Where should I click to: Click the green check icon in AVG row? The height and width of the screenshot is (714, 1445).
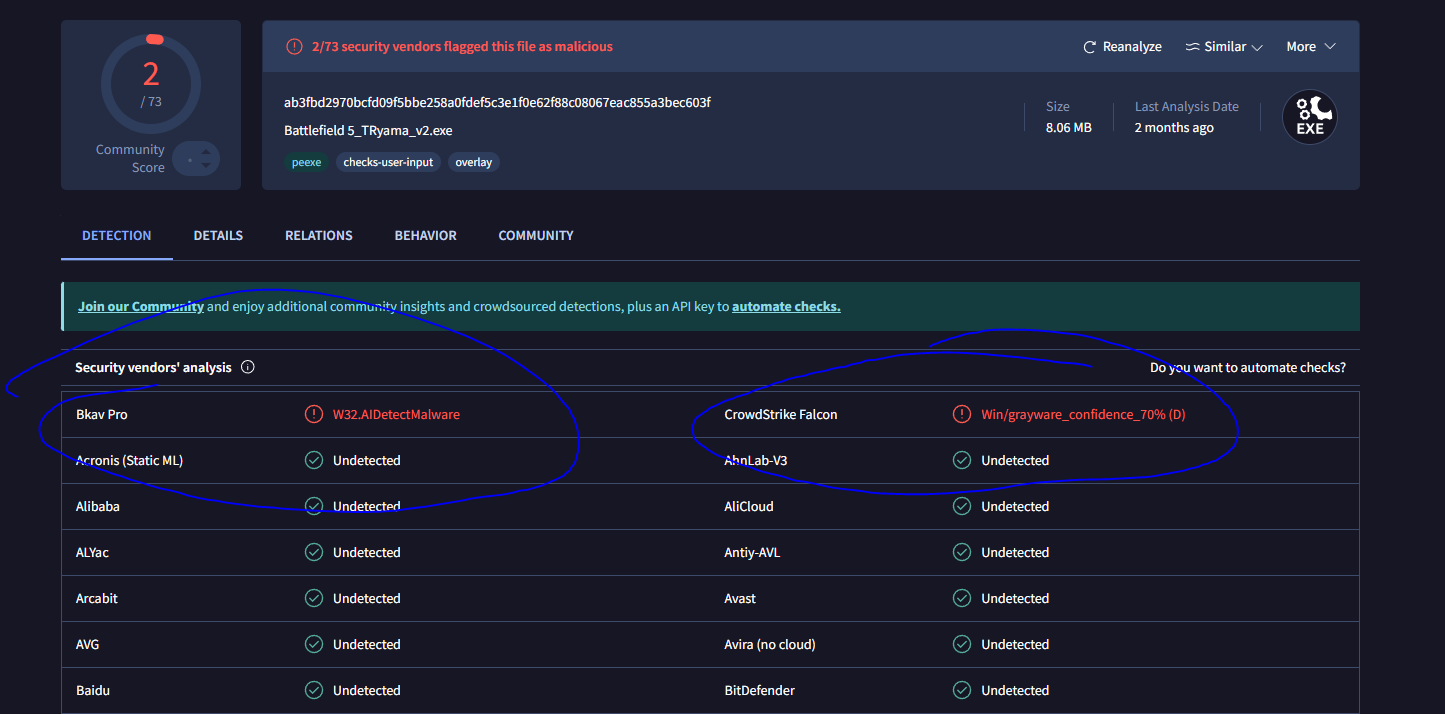tap(313, 644)
